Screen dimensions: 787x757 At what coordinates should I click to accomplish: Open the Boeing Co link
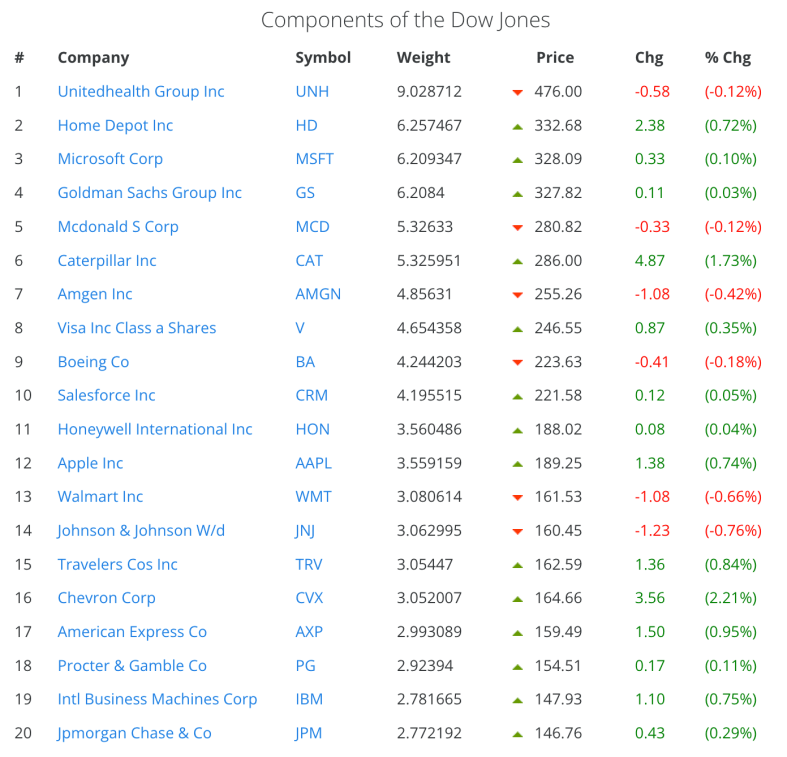[93, 361]
